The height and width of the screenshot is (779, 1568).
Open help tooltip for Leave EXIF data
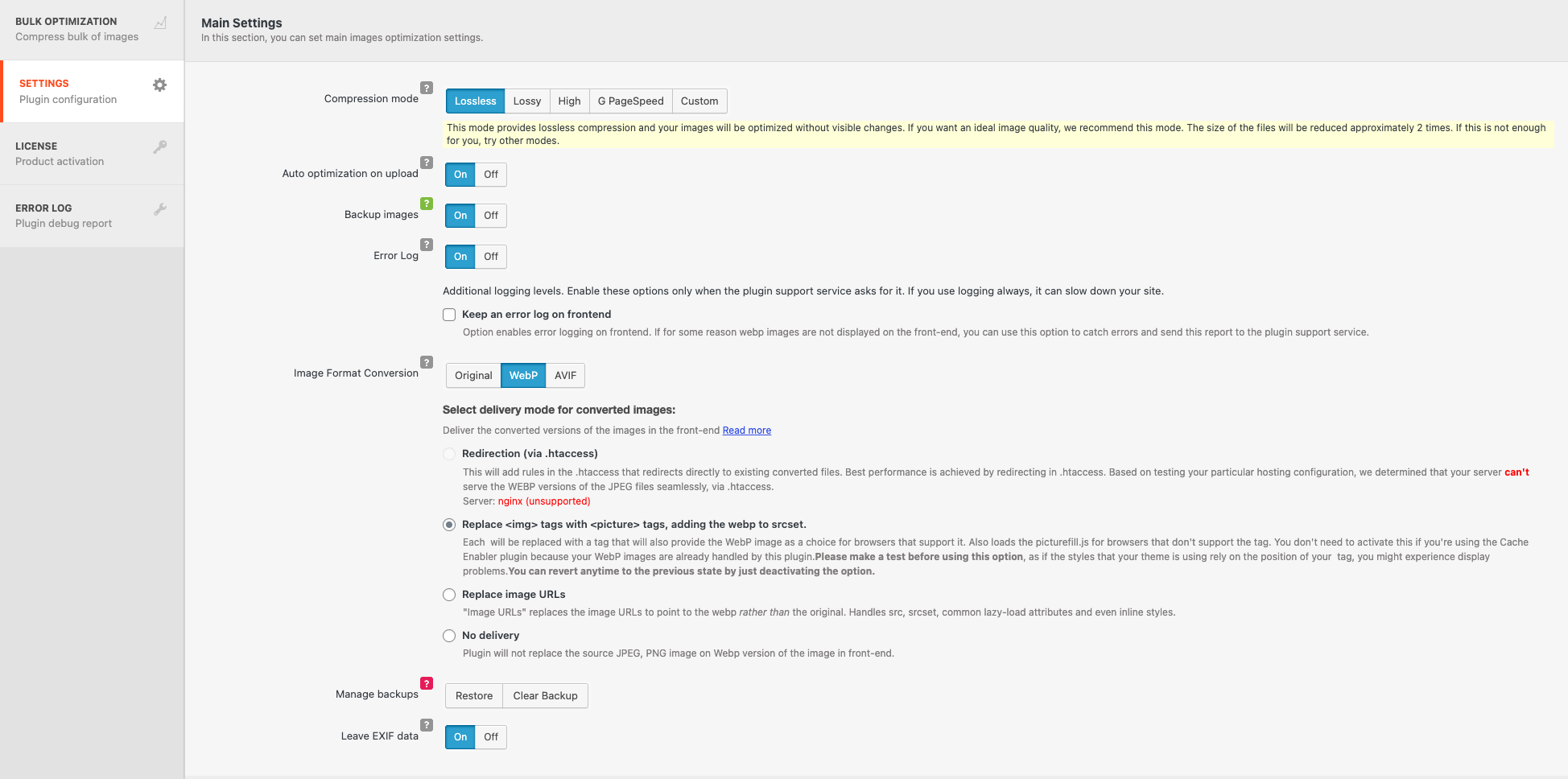[427, 725]
